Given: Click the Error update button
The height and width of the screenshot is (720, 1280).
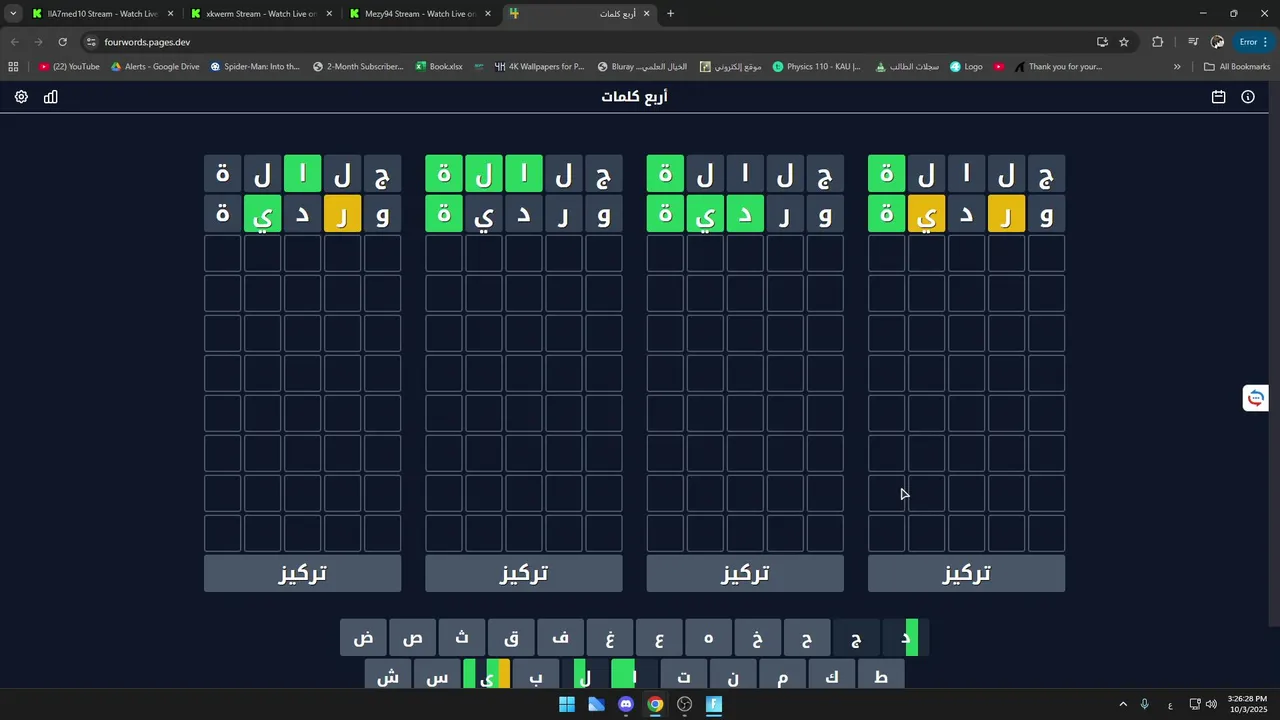Looking at the screenshot, I should coord(1254,42).
